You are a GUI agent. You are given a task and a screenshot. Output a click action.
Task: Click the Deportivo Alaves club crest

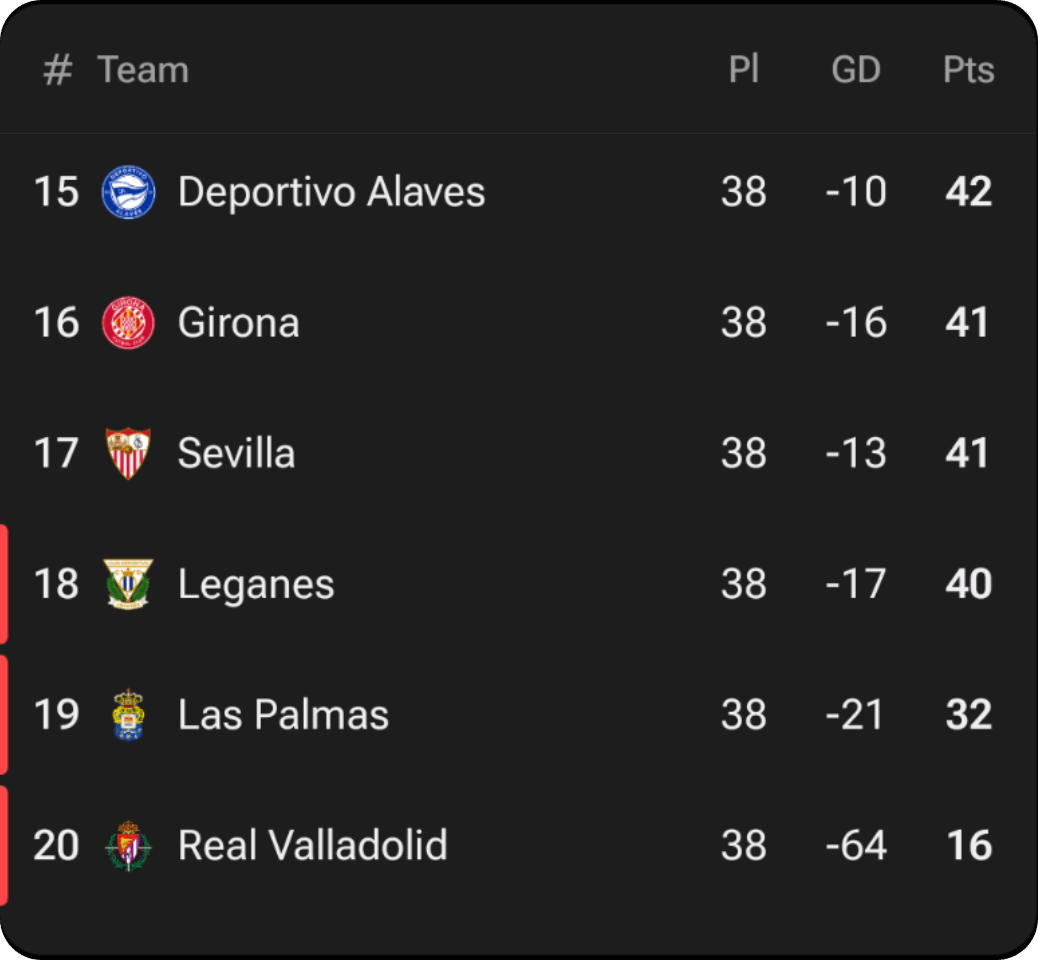click(129, 192)
